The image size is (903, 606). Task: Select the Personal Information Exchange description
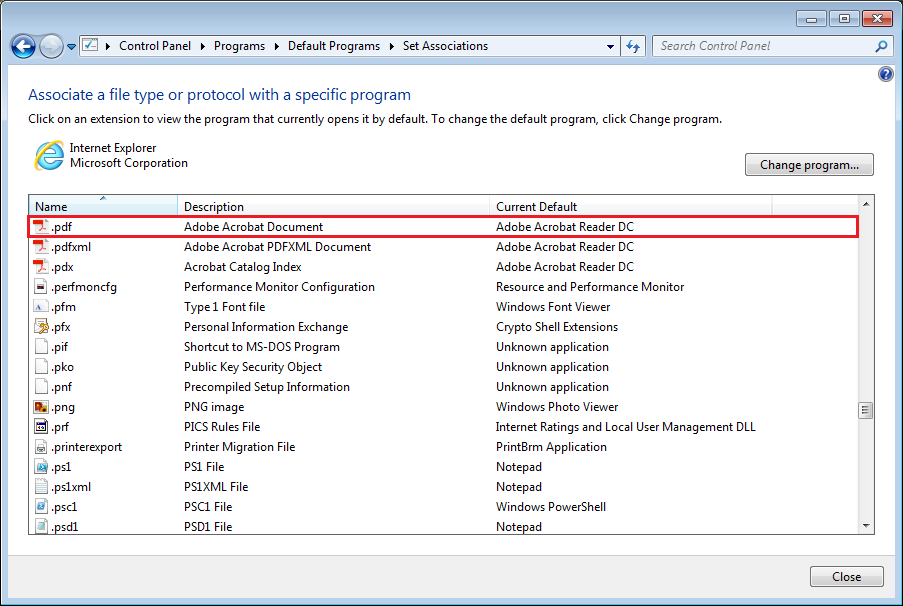point(266,327)
